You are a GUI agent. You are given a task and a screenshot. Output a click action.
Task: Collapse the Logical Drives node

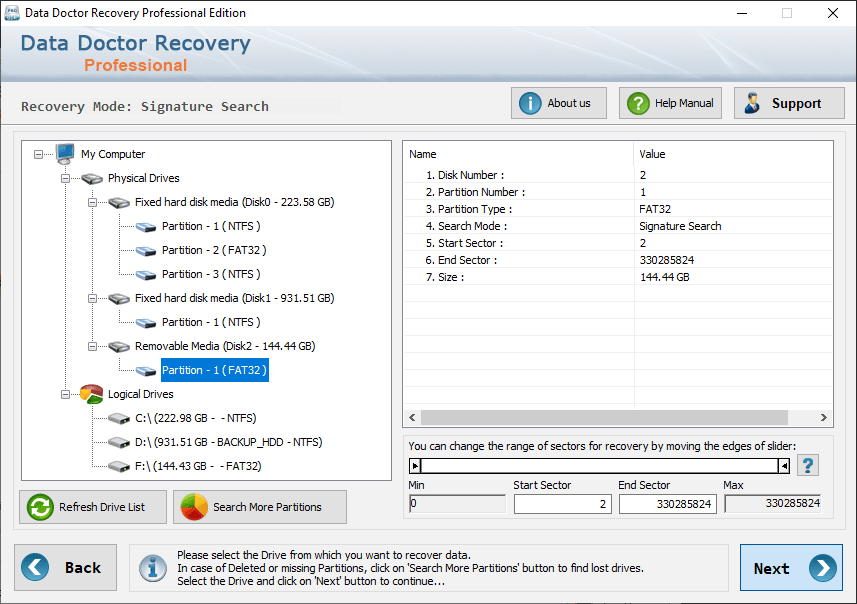pos(66,395)
